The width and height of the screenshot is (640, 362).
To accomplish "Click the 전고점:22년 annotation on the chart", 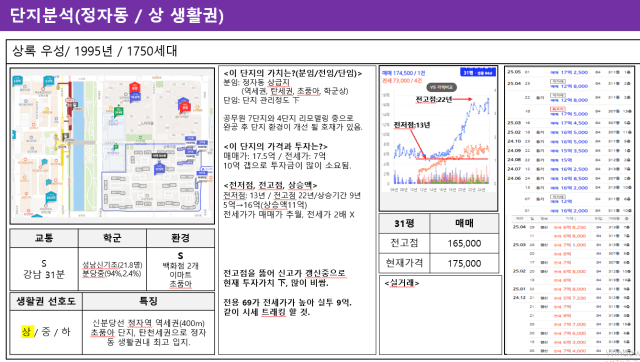I will coord(433,99).
